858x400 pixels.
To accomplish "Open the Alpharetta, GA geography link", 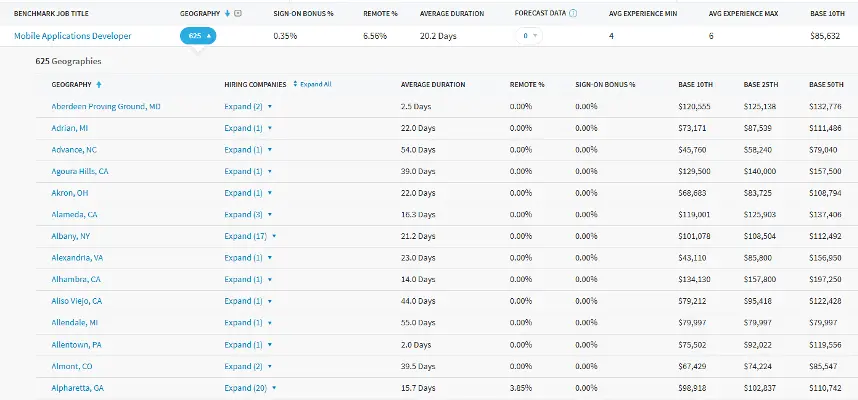I will pyautogui.click(x=78, y=388).
